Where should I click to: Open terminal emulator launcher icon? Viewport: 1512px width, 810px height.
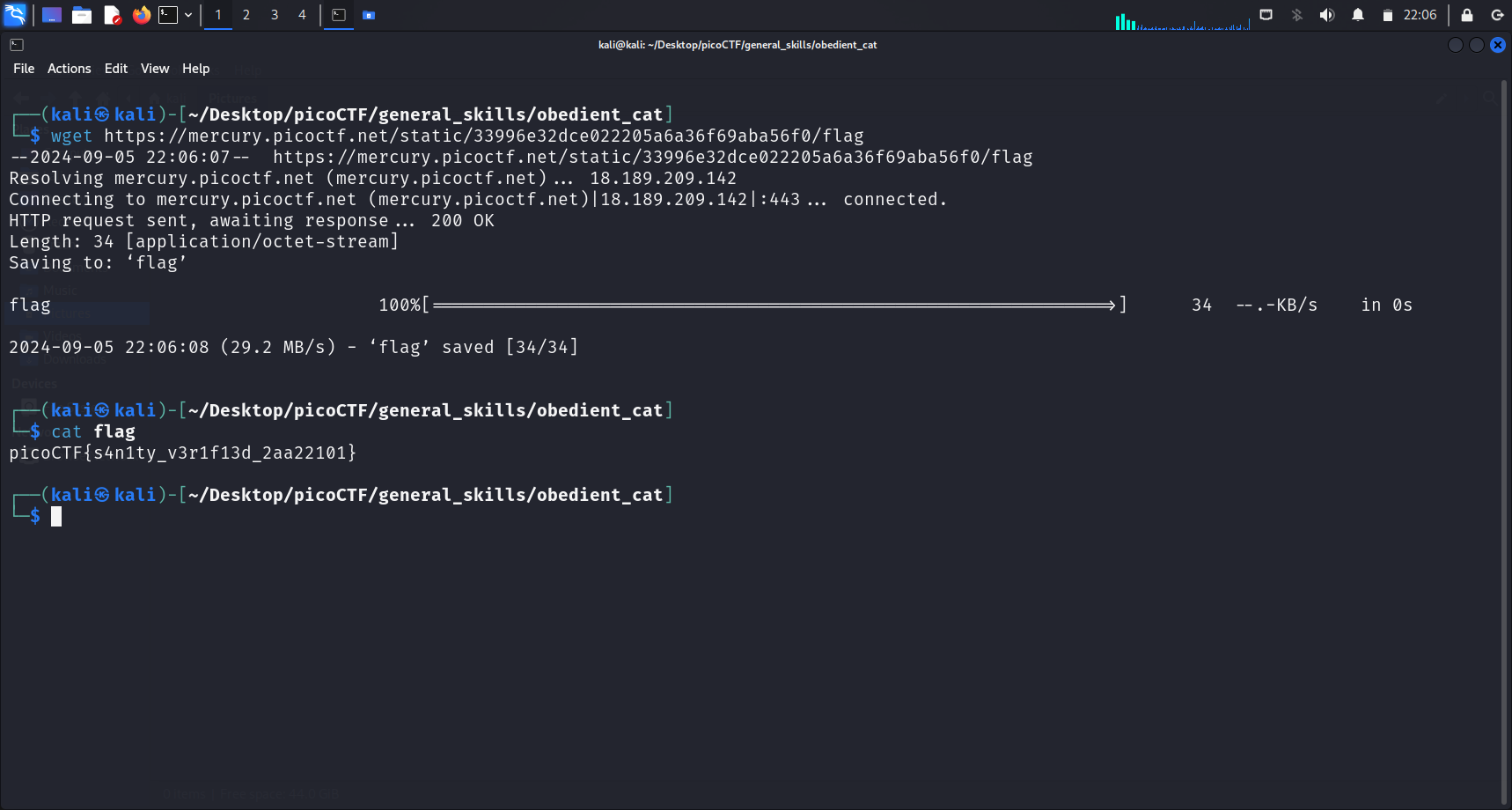167,15
